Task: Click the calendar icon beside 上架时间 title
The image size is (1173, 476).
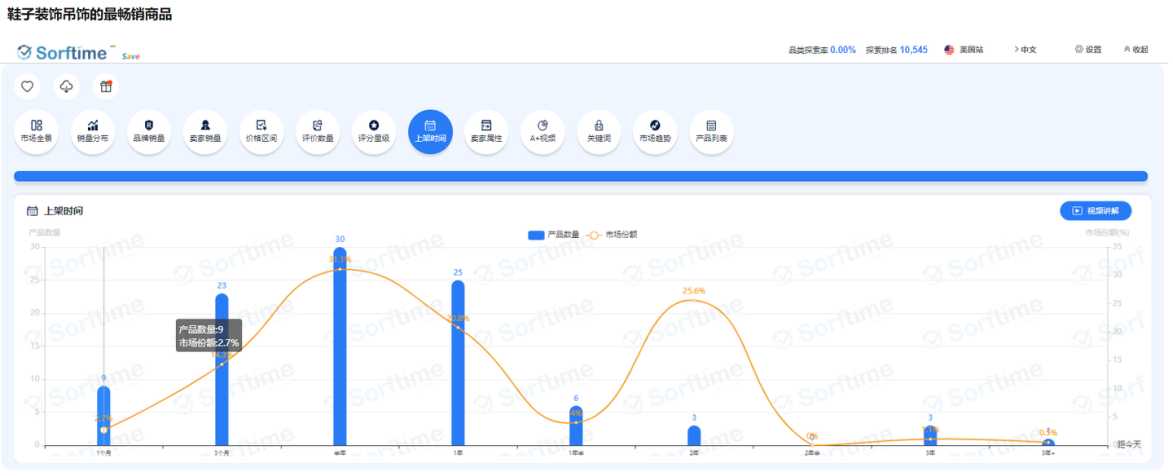Action: tap(32, 211)
